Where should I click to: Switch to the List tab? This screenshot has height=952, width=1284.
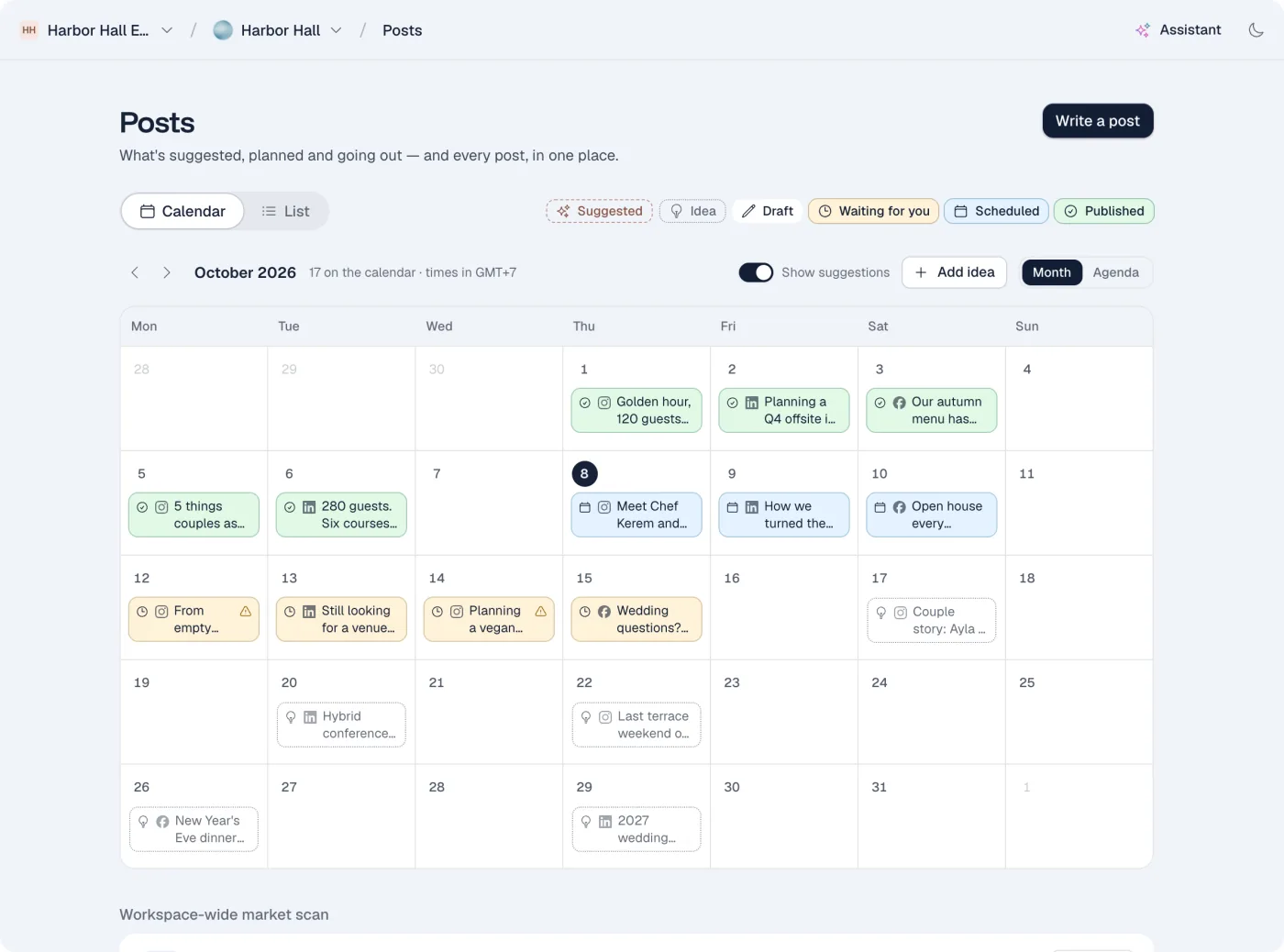(285, 211)
